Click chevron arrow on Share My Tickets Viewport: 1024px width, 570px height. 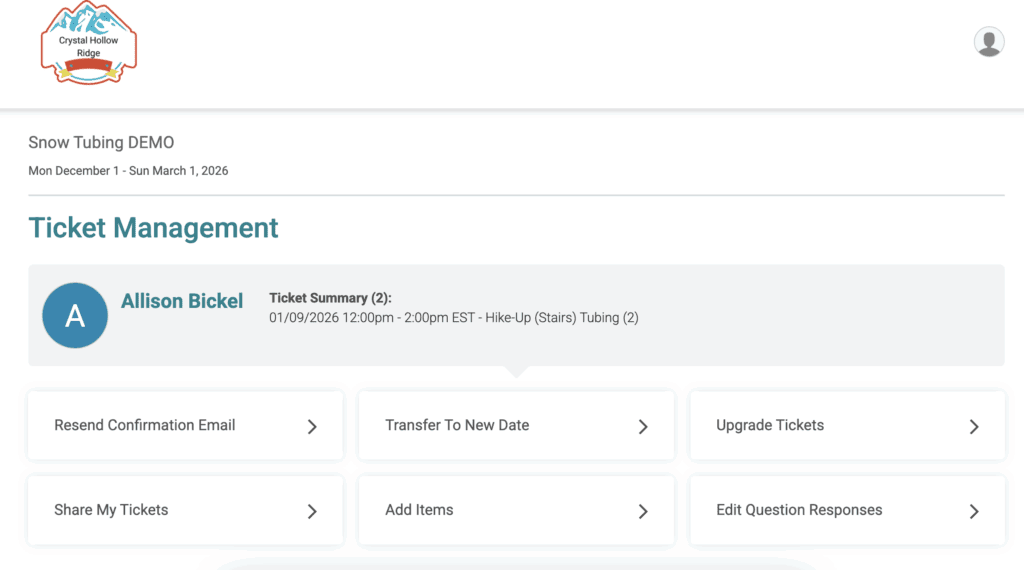pyautogui.click(x=312, y=511)
